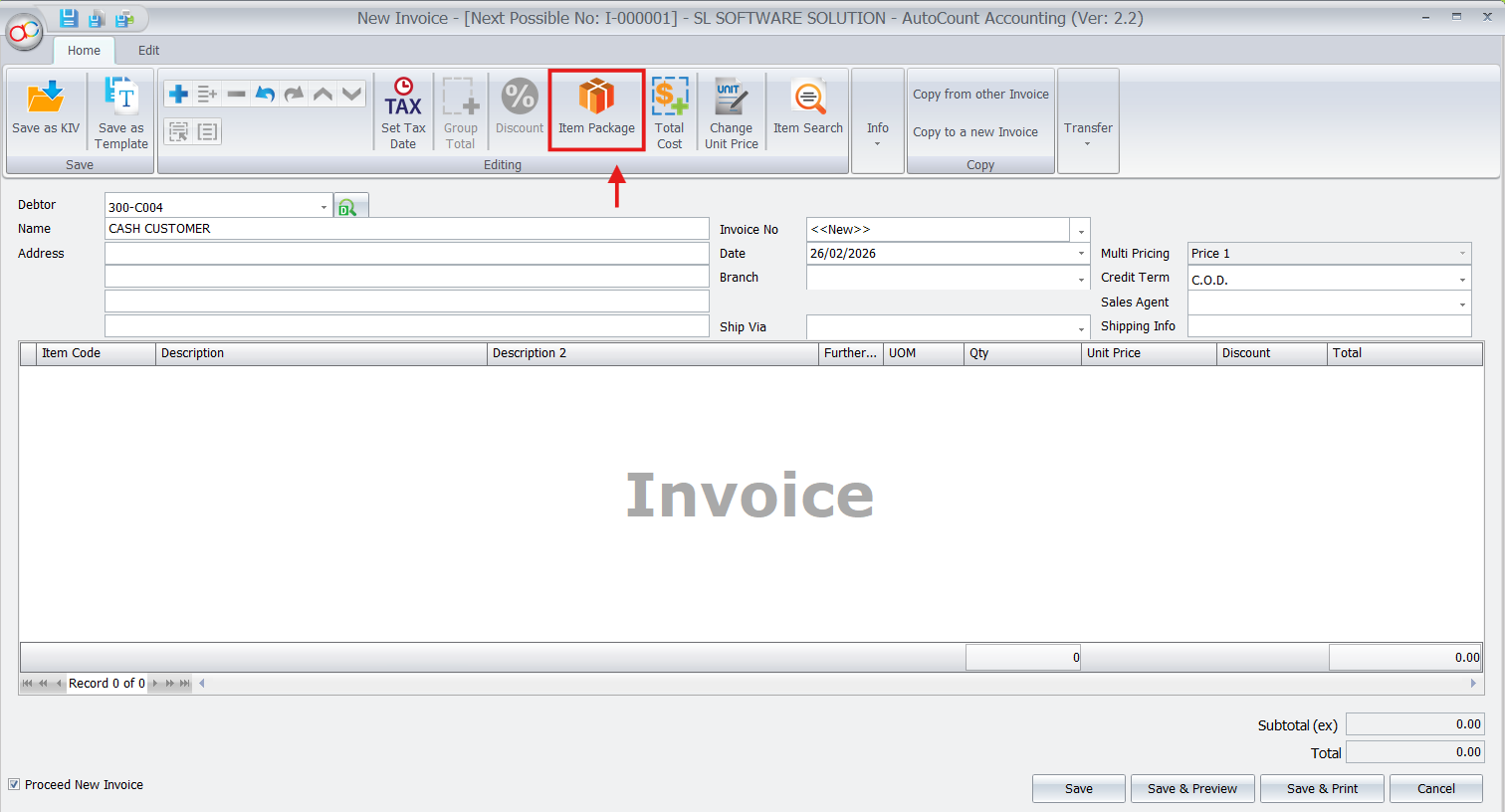Toggle the Proceed New Invoice checkbox

pyautogui.click(x=14, y=785)
